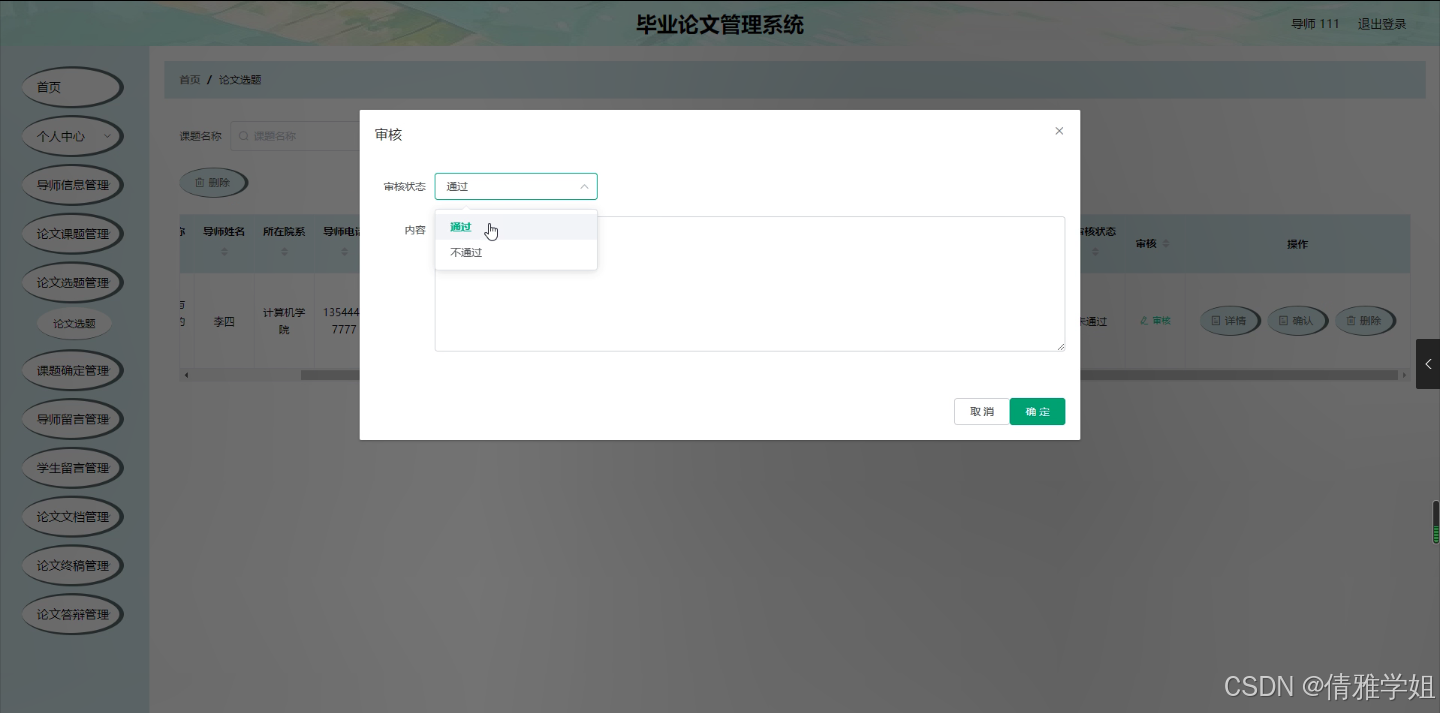Expand the 个人中心 sidebar section
The width and height of the screenshot is (1440, 713).
tap(72, 136)
